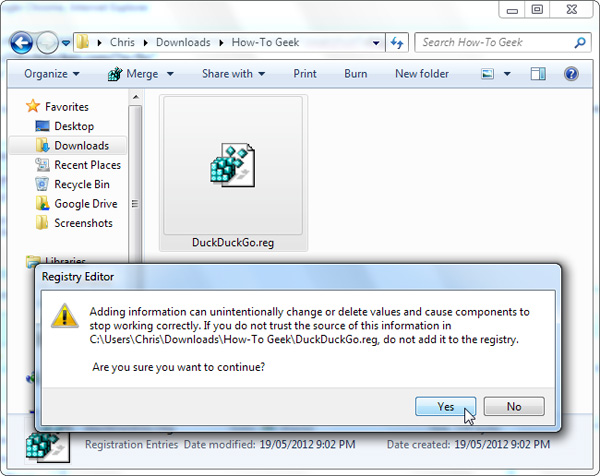Click the registry cube icon beside Merge
This screenshot has height=476, width=600.
click(x=115, y=73)
